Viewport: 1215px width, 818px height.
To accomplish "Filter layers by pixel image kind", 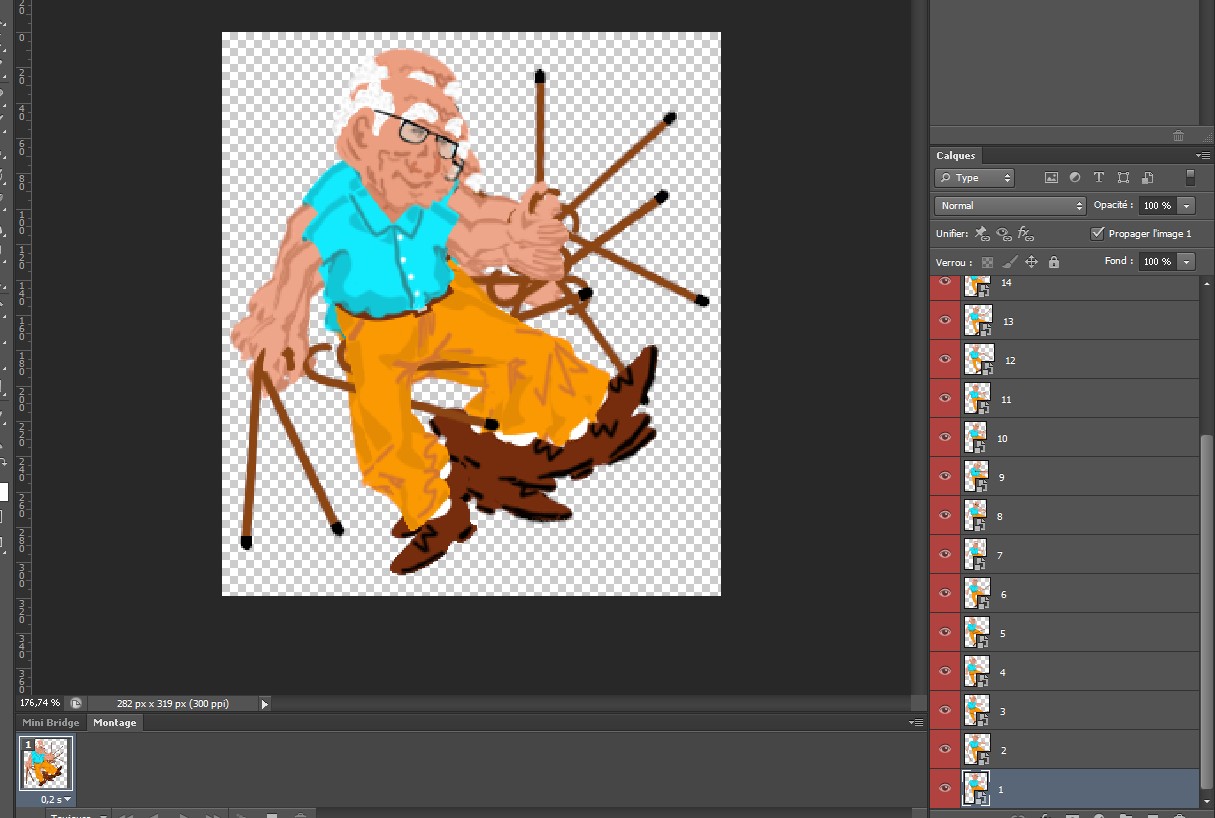I will point(1051,178).
